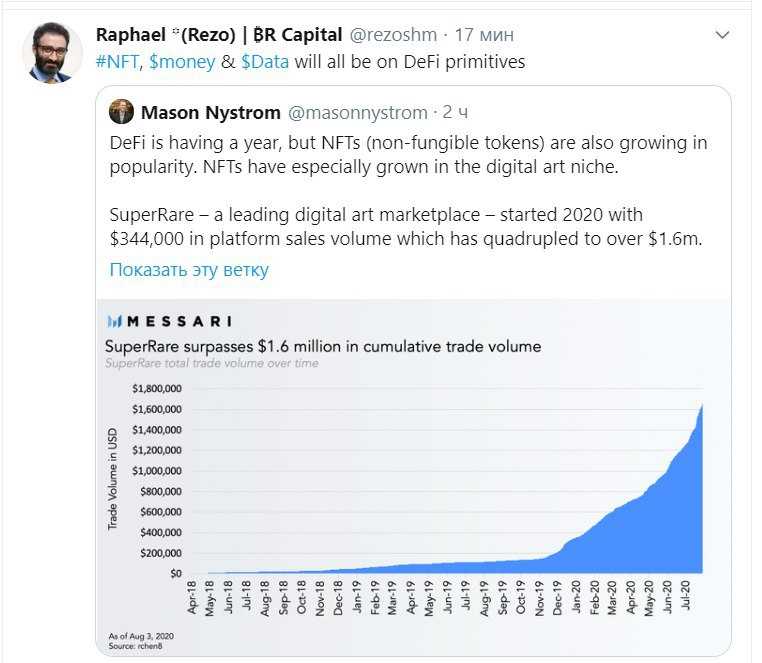Click Показать эту ветку link
The height and width of the screenshot is (663, 762).
tap(189, 269)
